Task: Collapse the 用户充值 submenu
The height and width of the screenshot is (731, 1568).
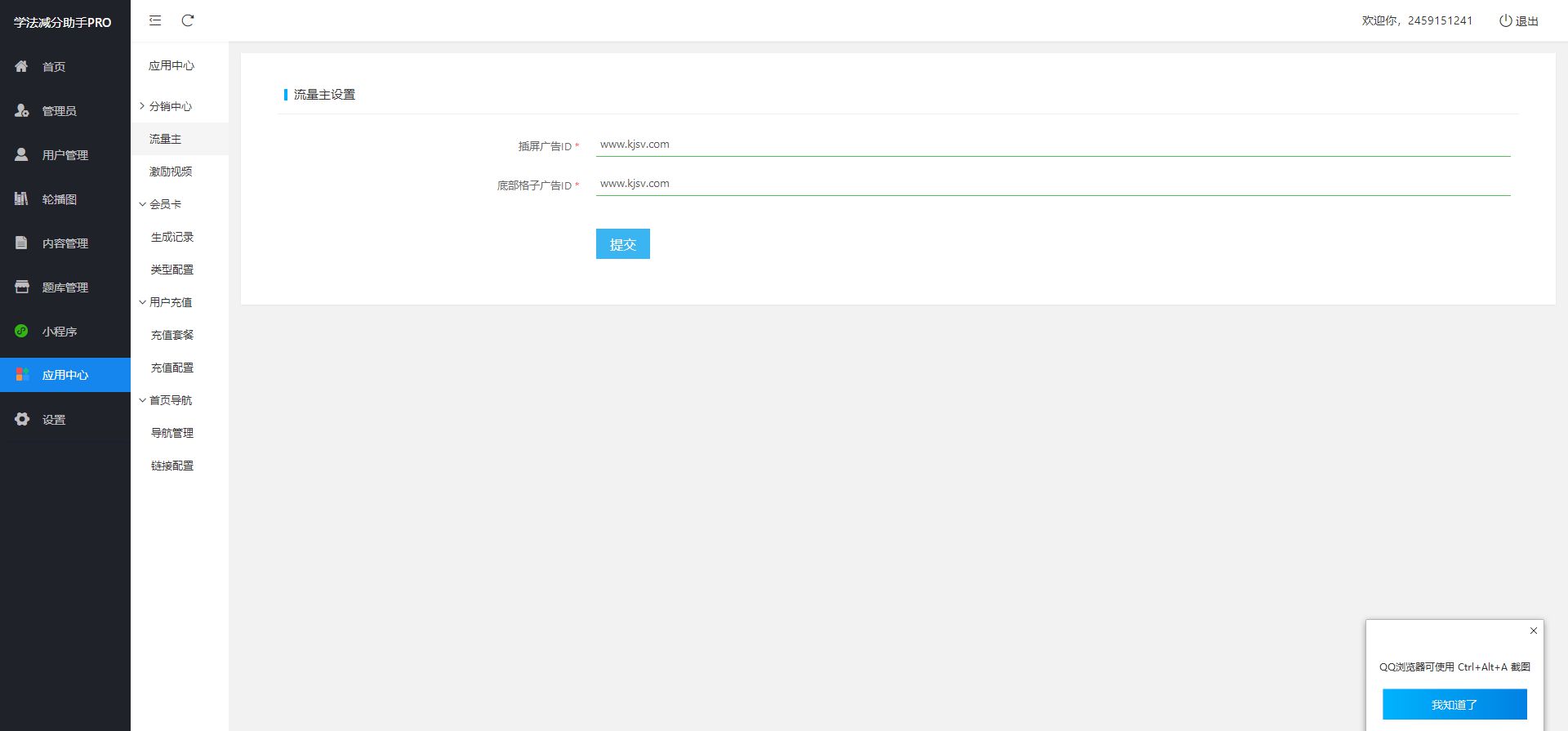Action: point(170,302)
